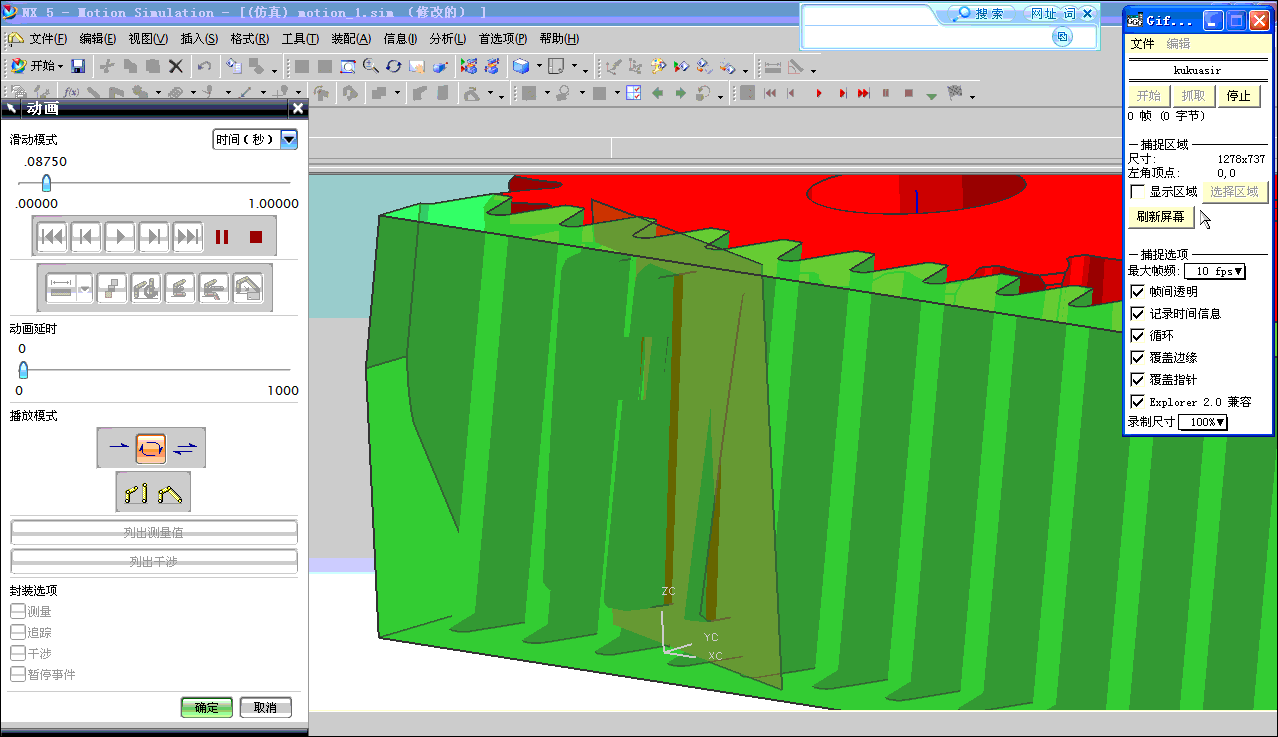Jump to first frame in animation panel
The height and width of the screenshot is (737, 1278).
pos(52,237)
